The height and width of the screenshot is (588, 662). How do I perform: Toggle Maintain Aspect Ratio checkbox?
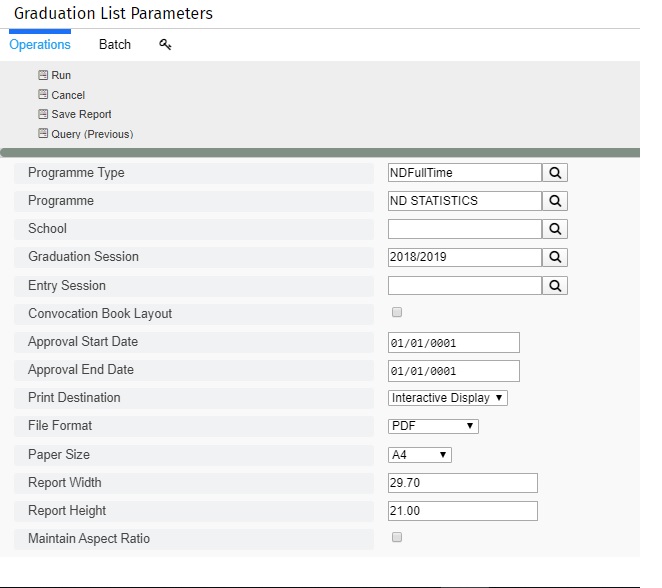(x=397, y=537)
